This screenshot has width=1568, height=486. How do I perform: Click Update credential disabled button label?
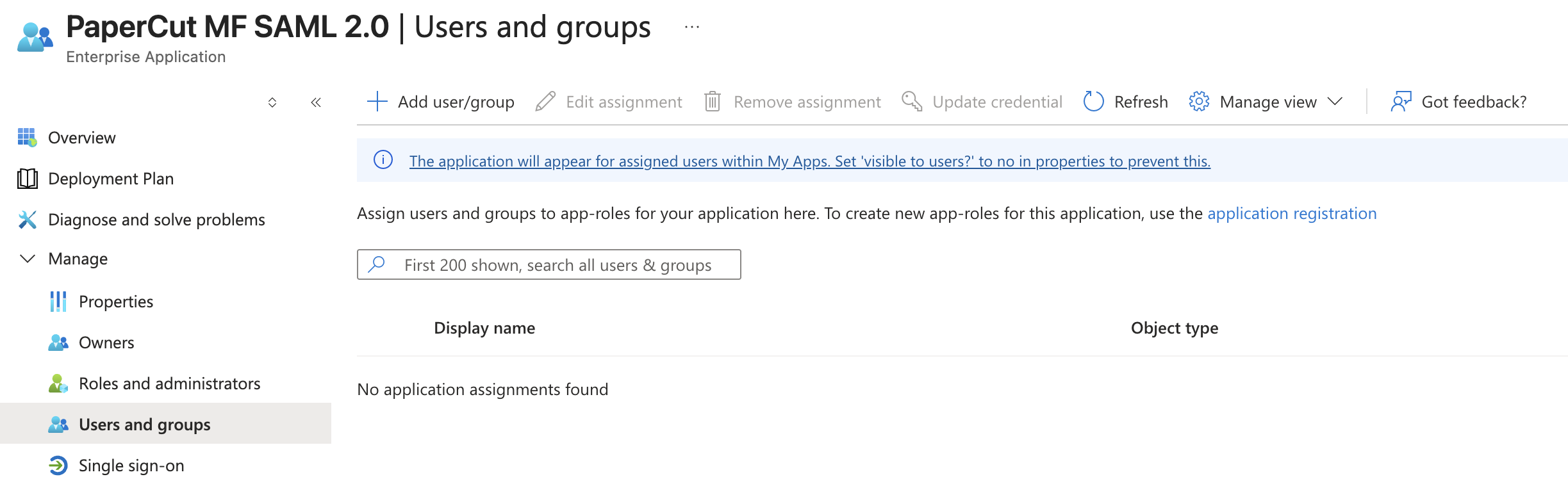coord(997,102)
